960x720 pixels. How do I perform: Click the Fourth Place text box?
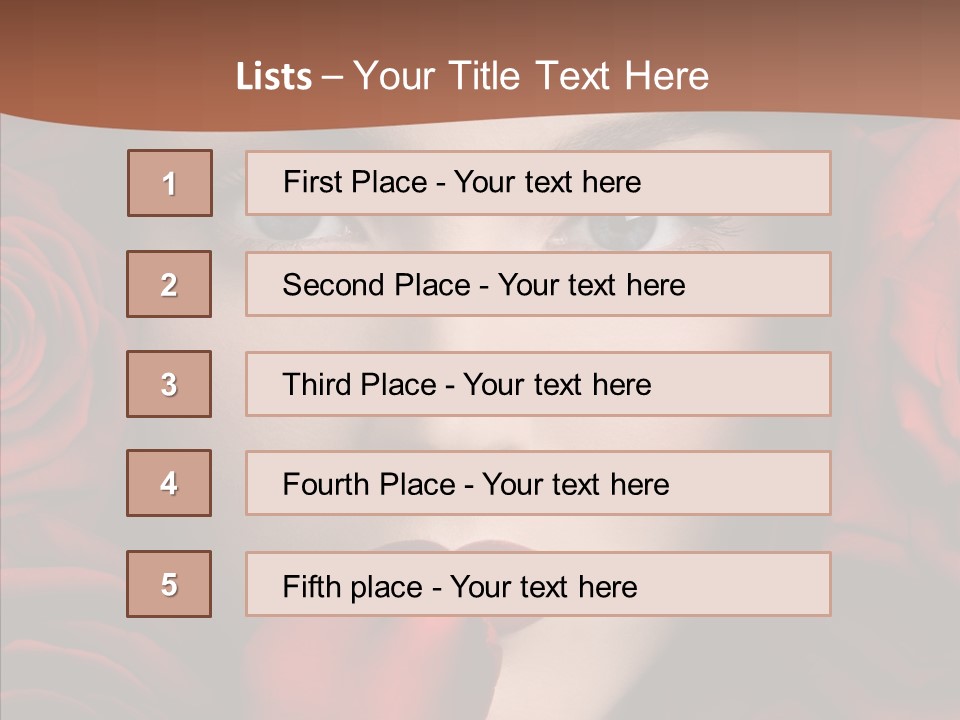pyautogui.click(x=538, y=483)
